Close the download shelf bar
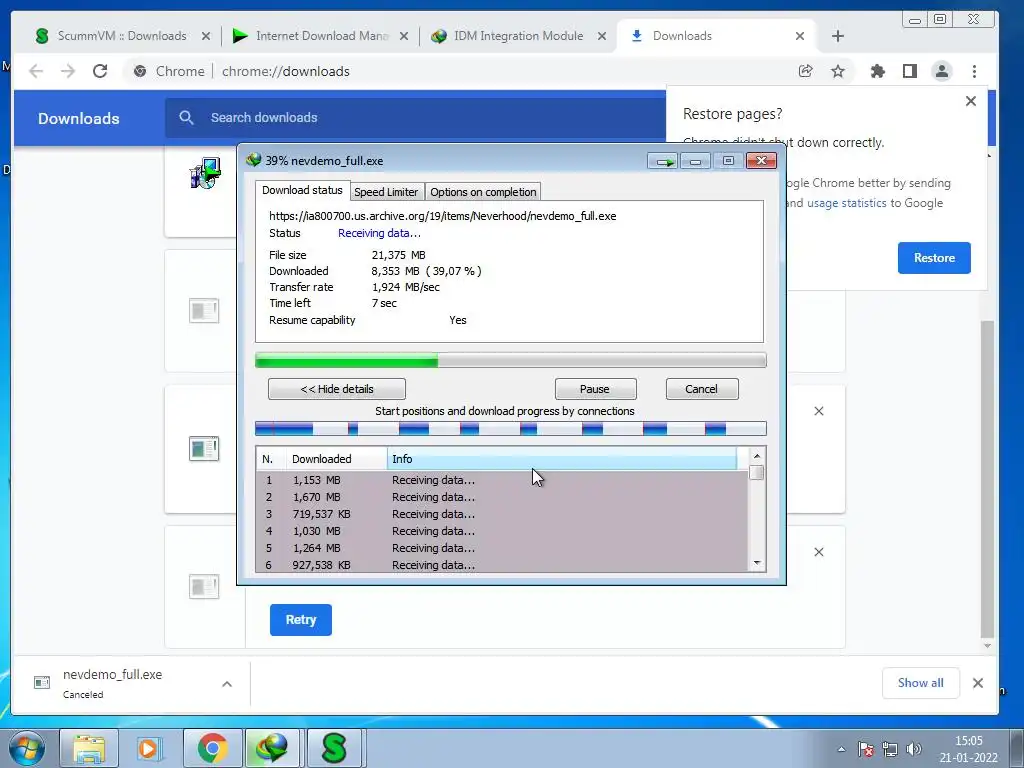 pyautogui.click(x=978, y=683)
